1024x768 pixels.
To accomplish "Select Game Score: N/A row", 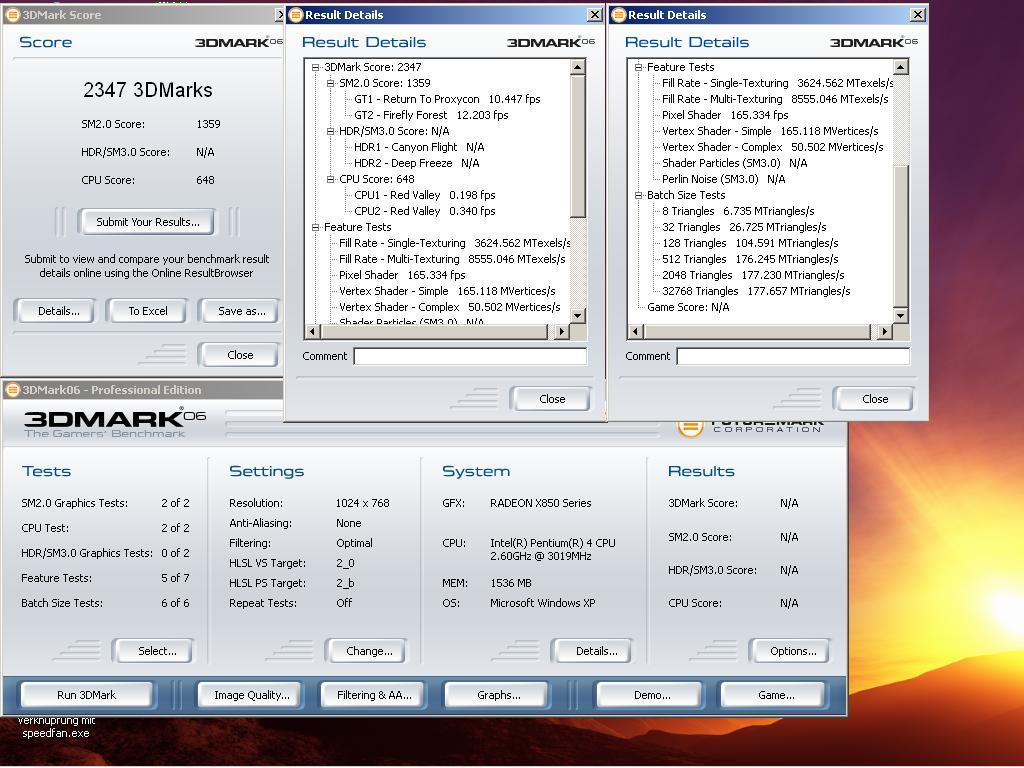I will (688, 307).
